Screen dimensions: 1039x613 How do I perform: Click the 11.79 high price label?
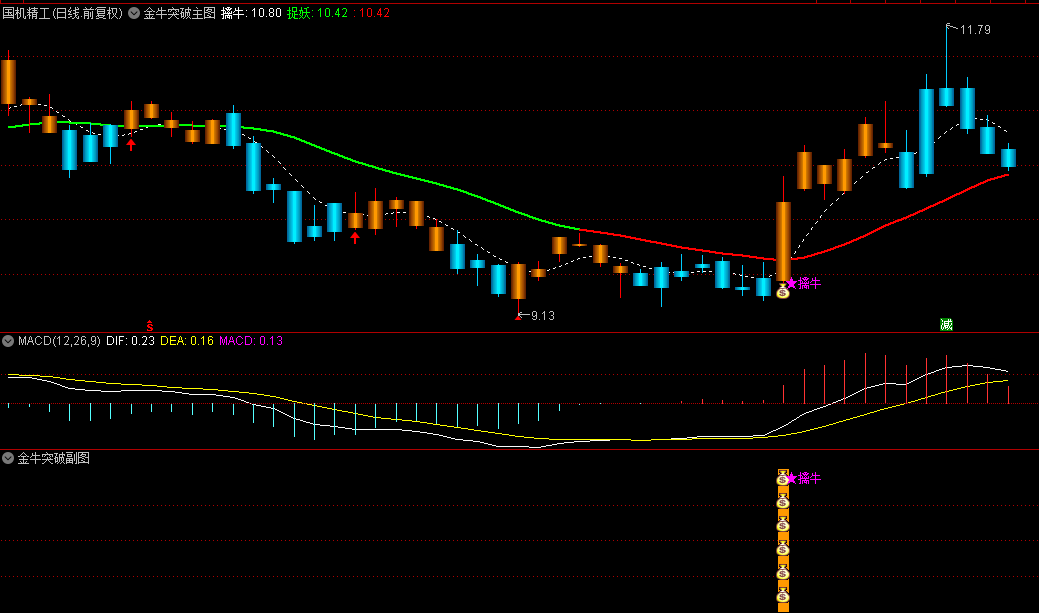click(975, 30)
